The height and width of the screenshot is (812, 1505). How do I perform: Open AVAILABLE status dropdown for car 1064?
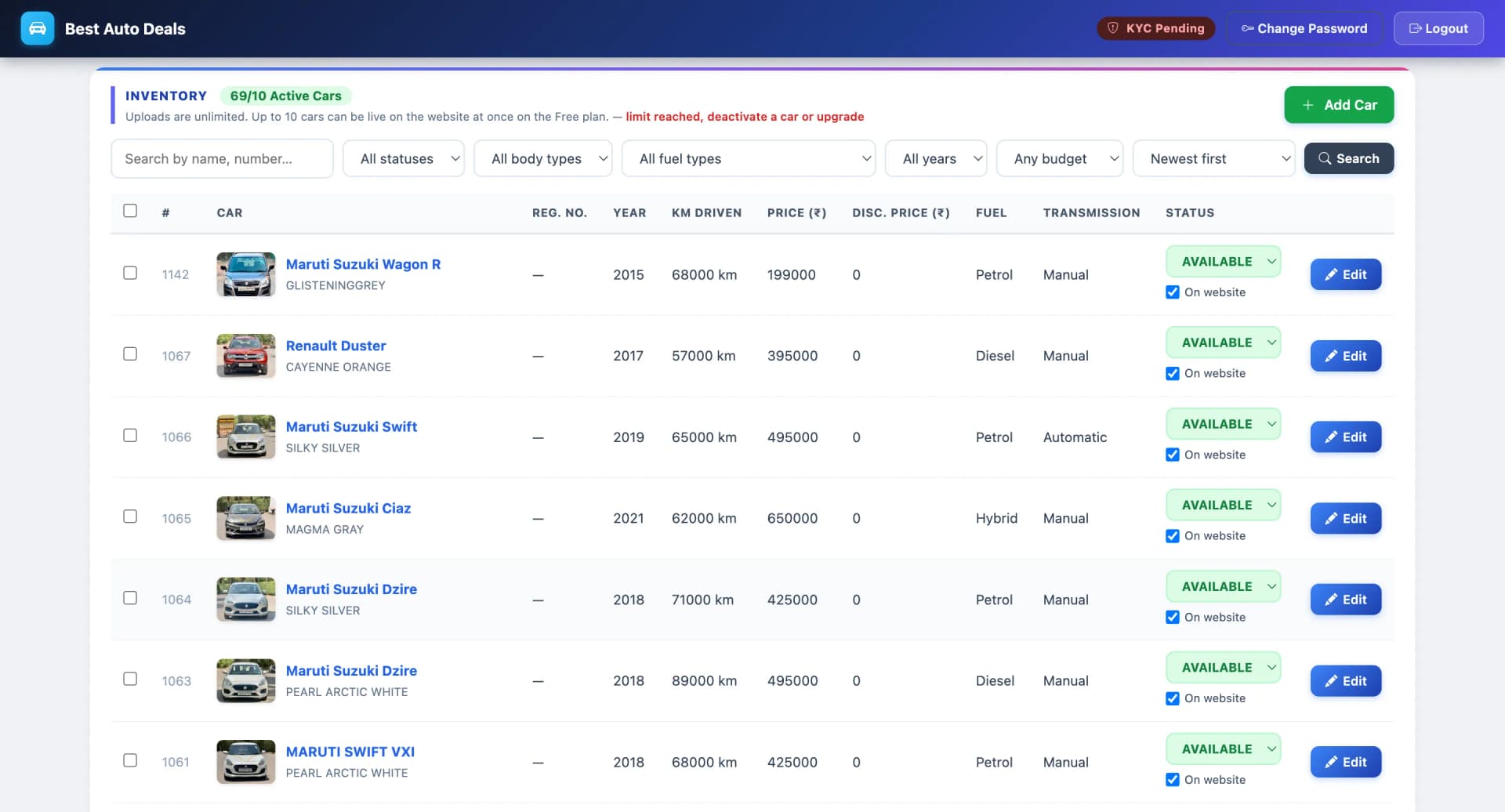point(1224,586)
